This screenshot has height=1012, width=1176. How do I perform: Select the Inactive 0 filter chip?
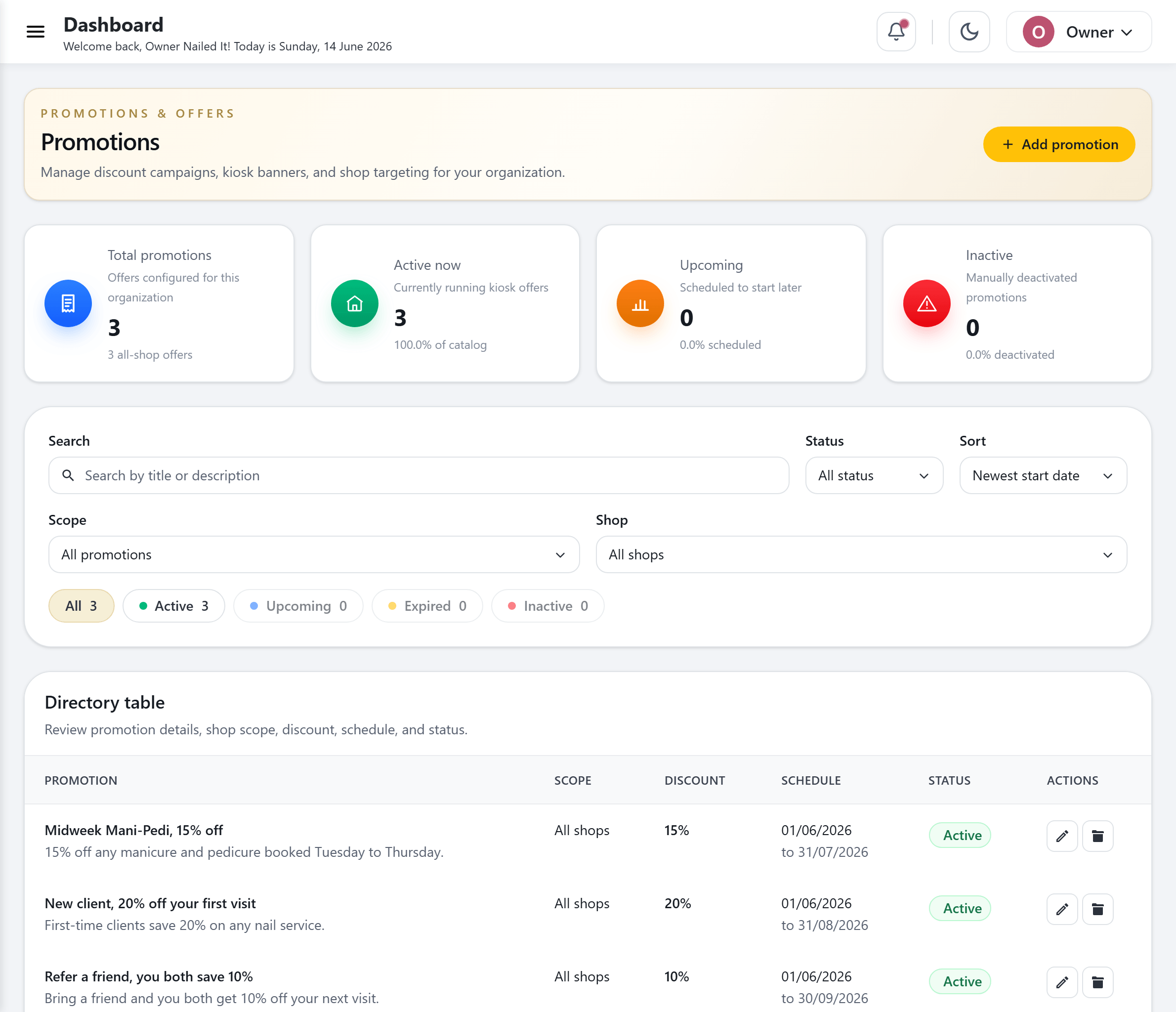tap(547, 606)
